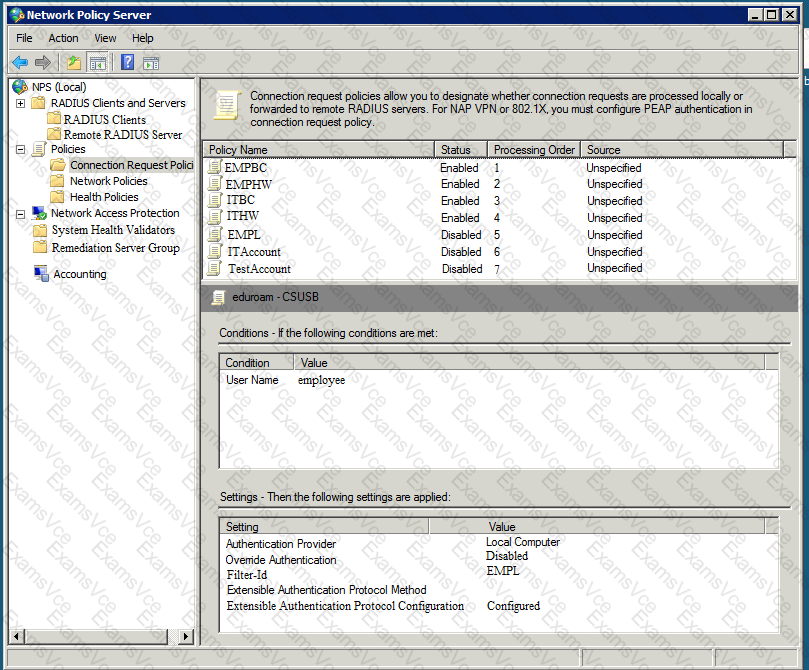The width and height of the screenshot is (809, 670).
Task: Open the Action menu
Action: point(63,38)
